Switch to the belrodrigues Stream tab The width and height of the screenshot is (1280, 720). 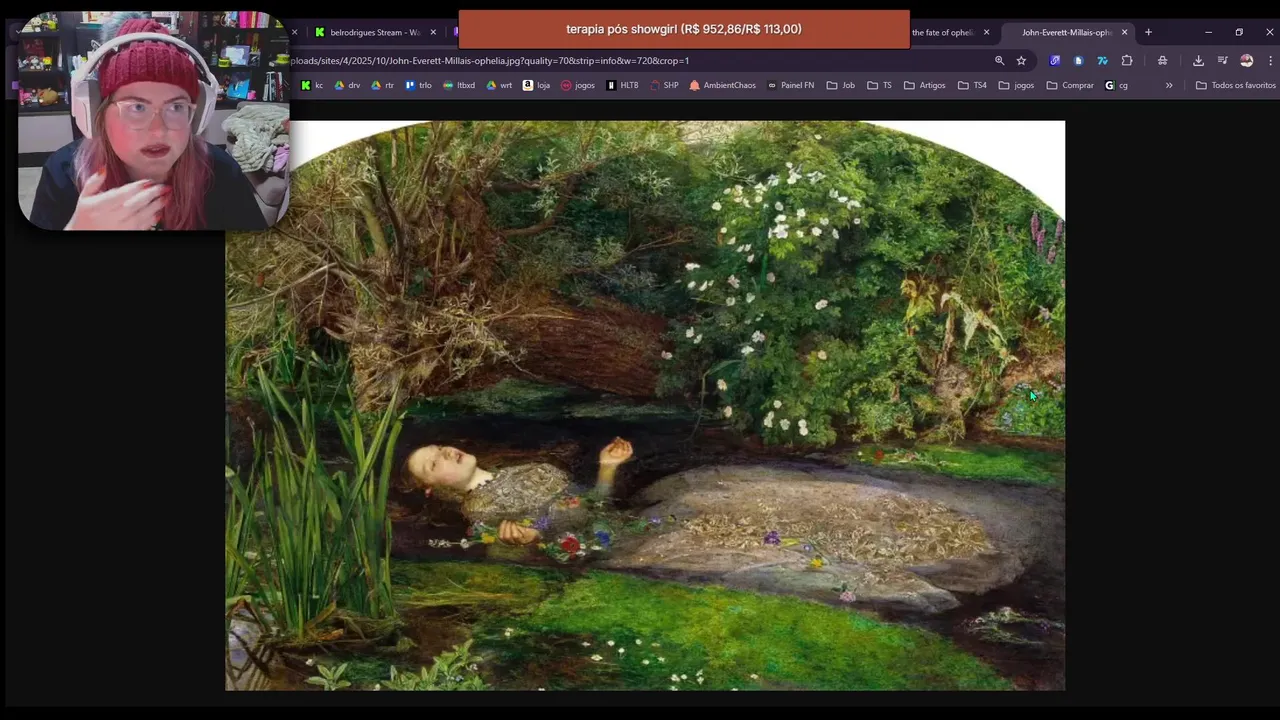375,32
